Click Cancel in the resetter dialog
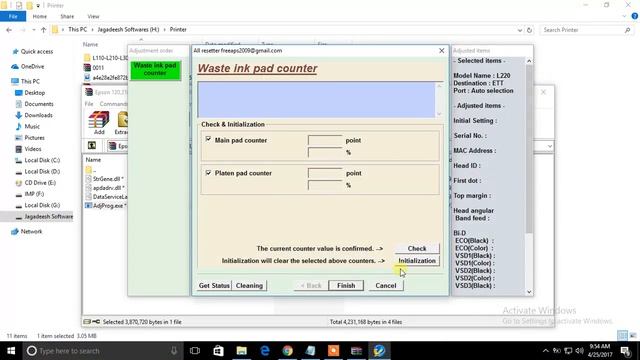Viewport: 640px width, 360px height. point(385,285)
